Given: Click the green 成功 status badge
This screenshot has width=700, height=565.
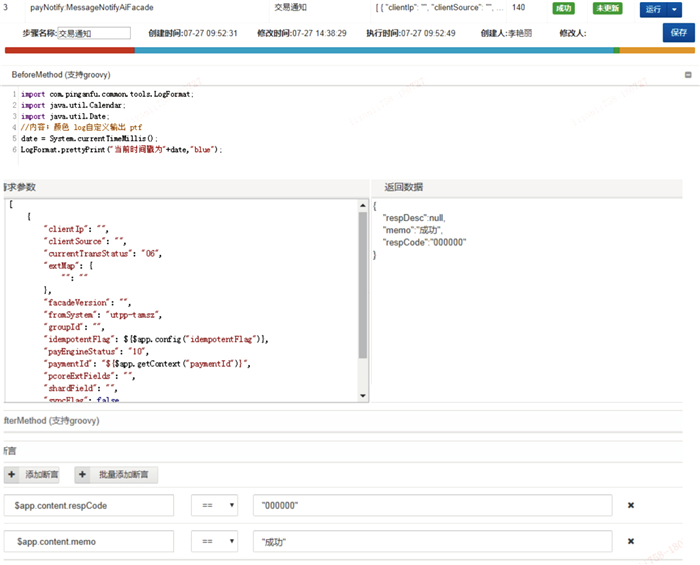Looking at the screenshot, I should coord(563,8).
